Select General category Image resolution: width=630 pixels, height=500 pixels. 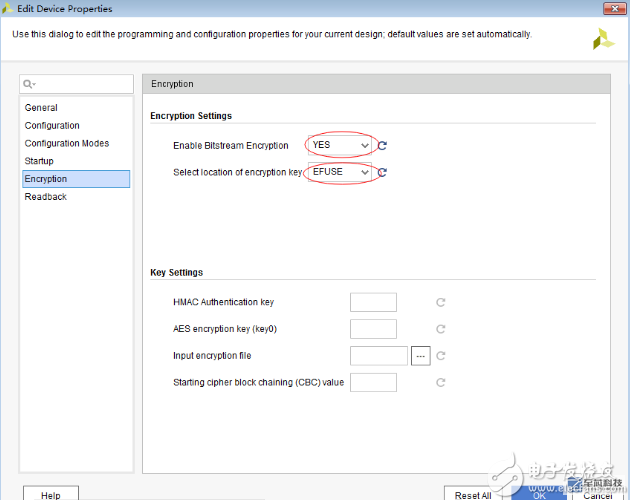pyautogui.click(x=41, y=108)
